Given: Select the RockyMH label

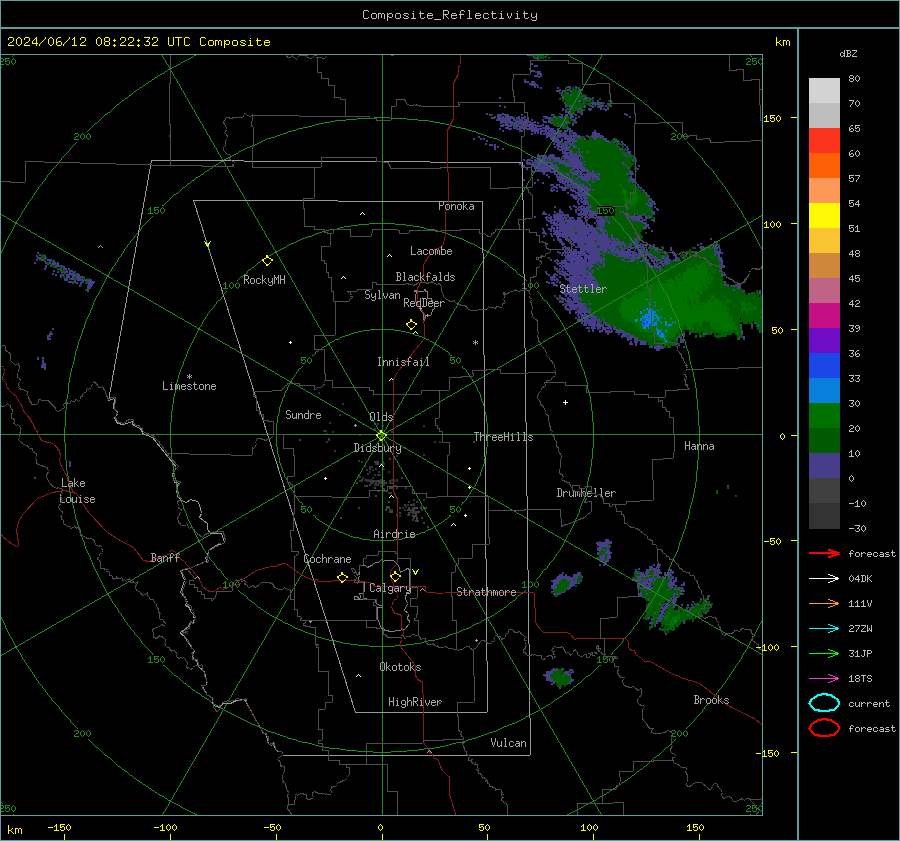Looking at the screenshot, I should coord(264,280).
